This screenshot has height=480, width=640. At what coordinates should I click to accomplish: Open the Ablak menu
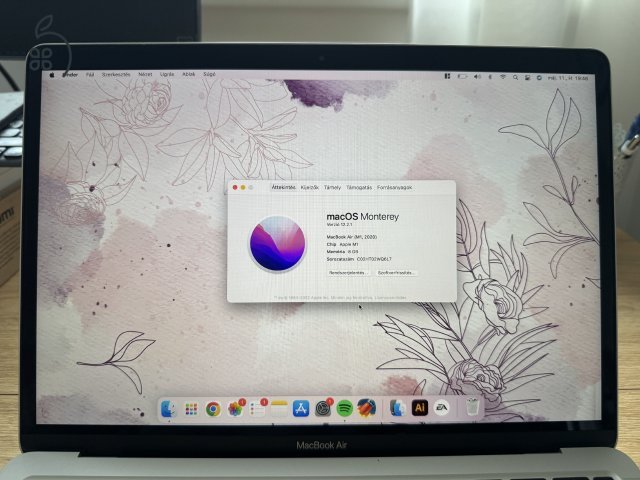tap(188, 74)
